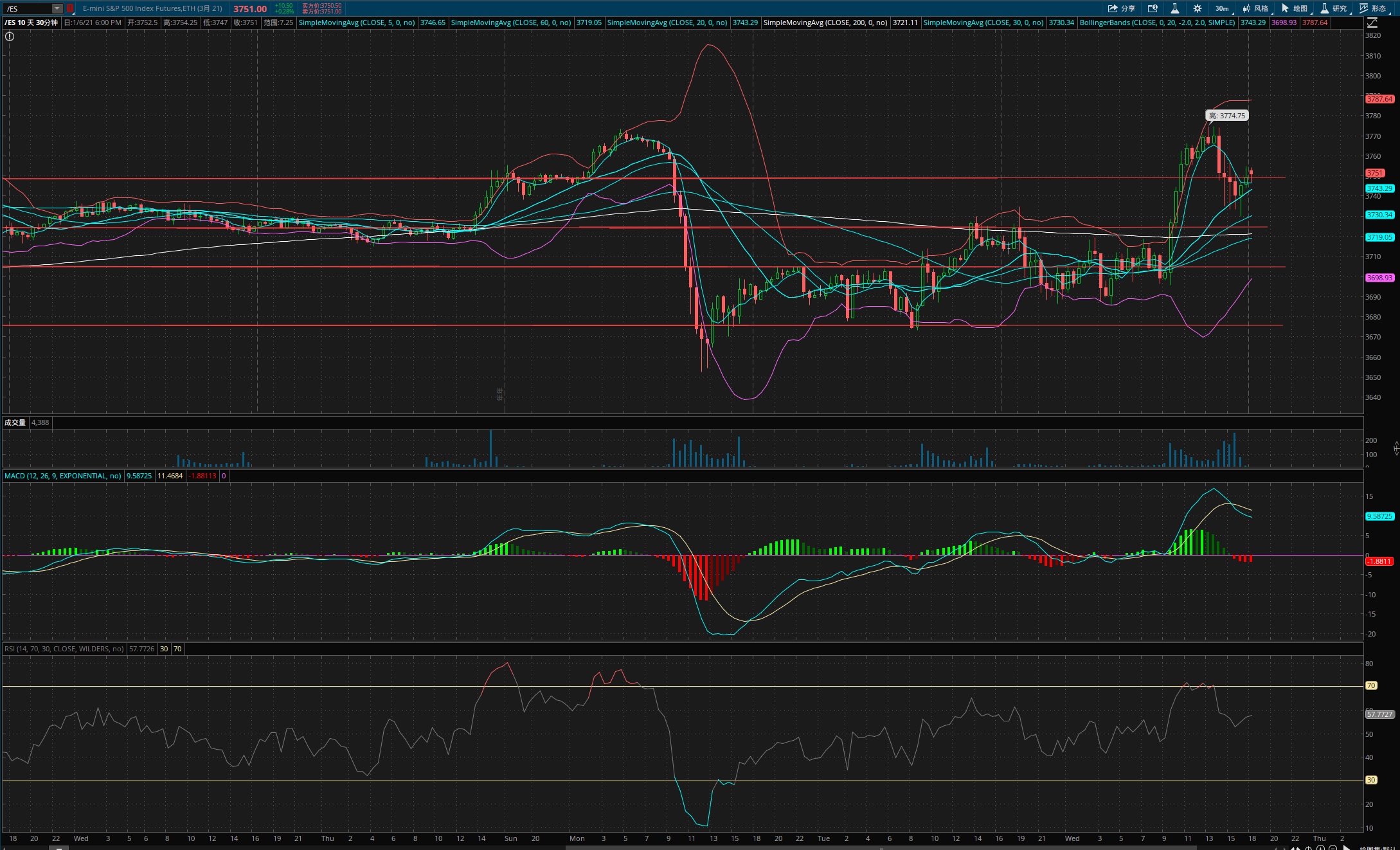The width and height of the screenshot is (1400, 850).
Task: Click the BollingerBands study label
Action: click(1157, 23)
